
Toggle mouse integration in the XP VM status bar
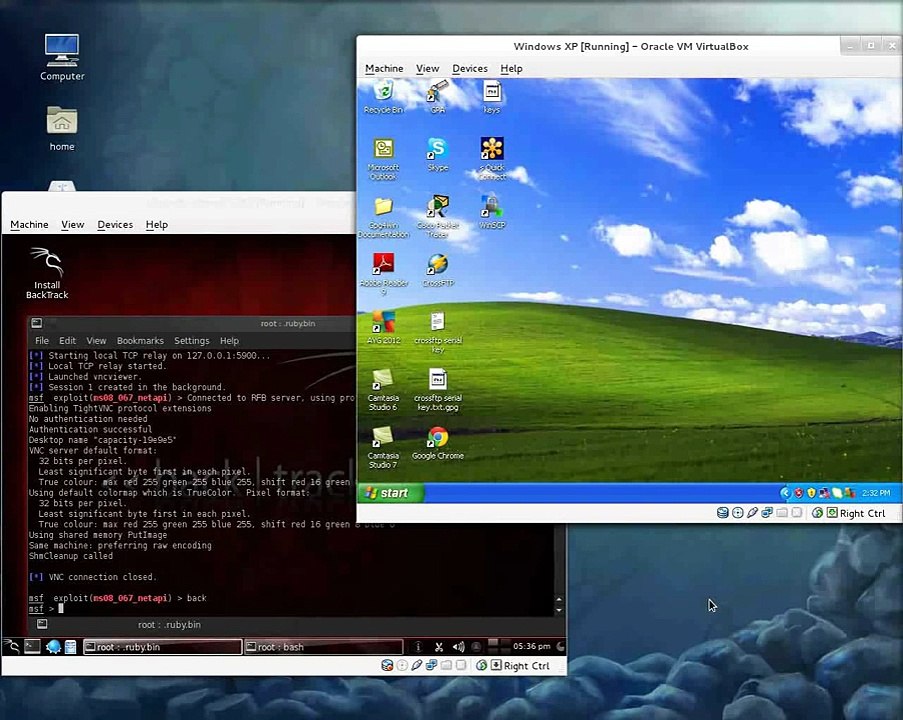(x=817, y=513)
